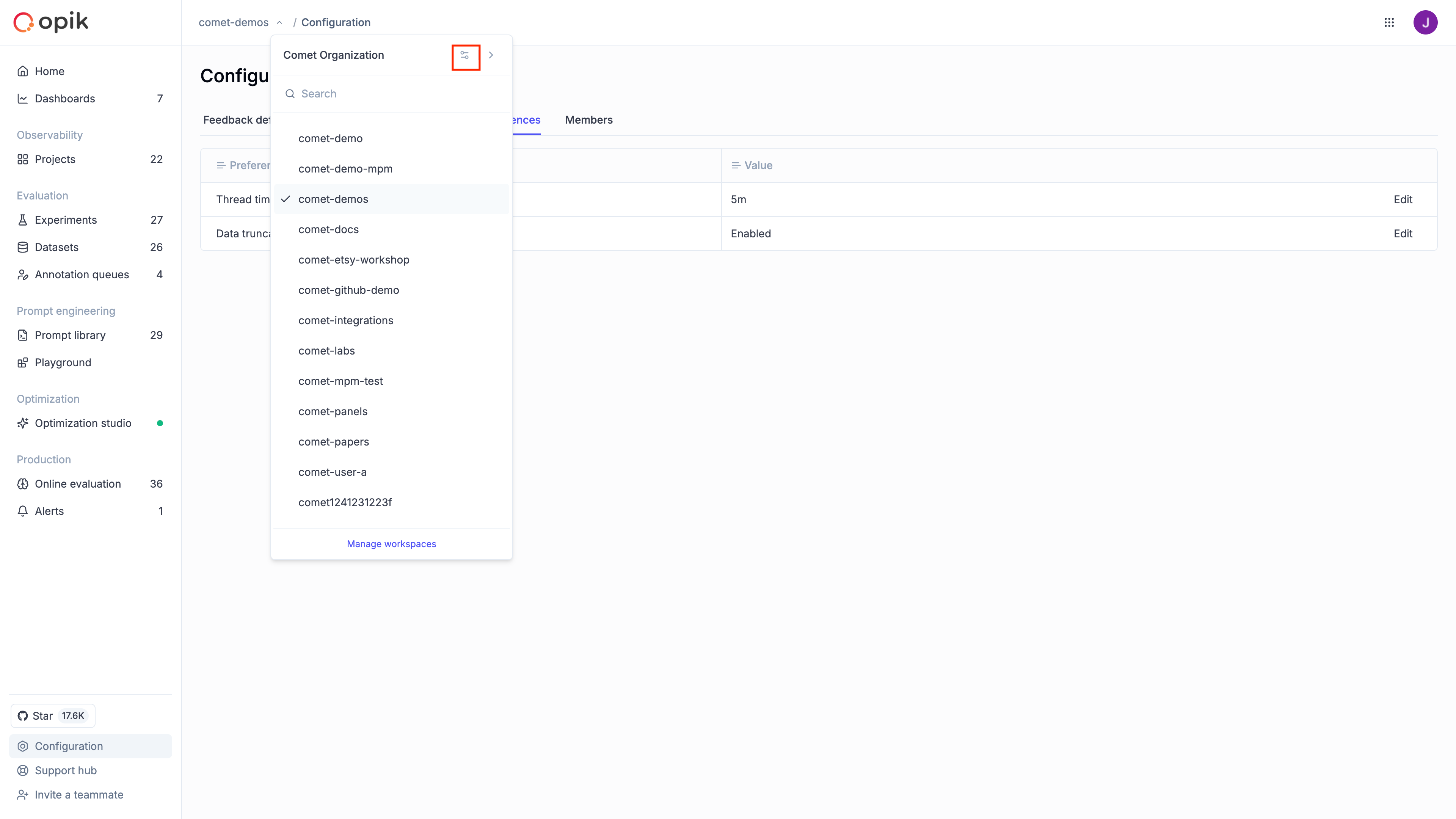Open Optimization studio

pyautogui.click(x=83, y=423)
